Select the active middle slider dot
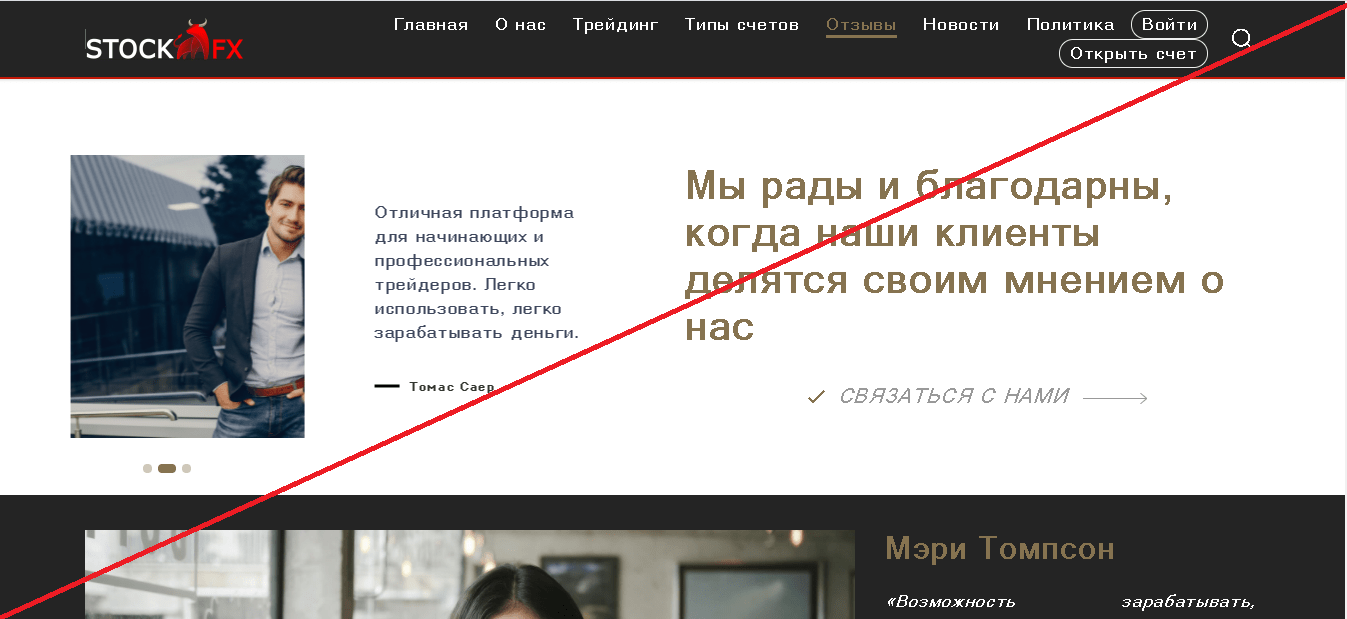Screen dimensions: 1347x619 [167, 468]
